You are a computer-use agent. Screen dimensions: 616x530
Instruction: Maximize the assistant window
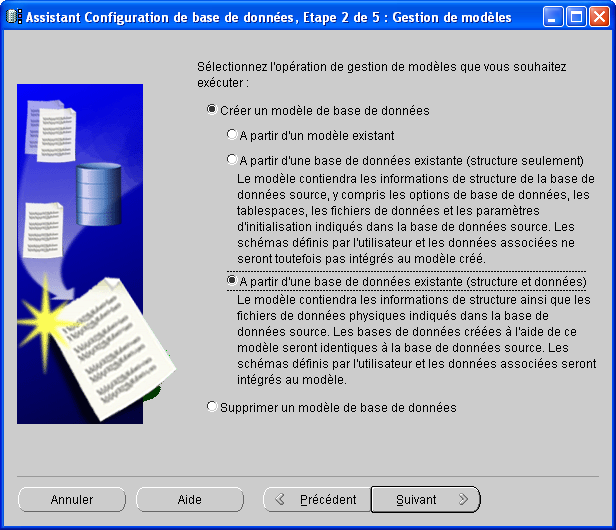576,17
